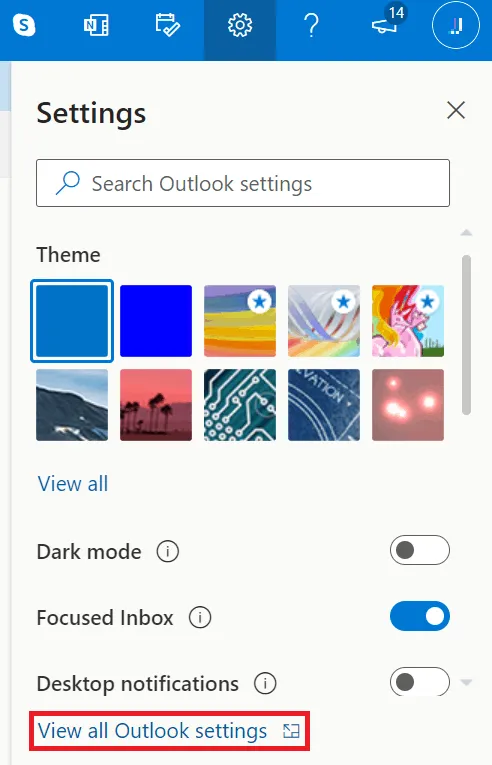This screenshot has height=765, width=492.
Task: Click the magnifier icon in settings search
Action: (68, 183)
